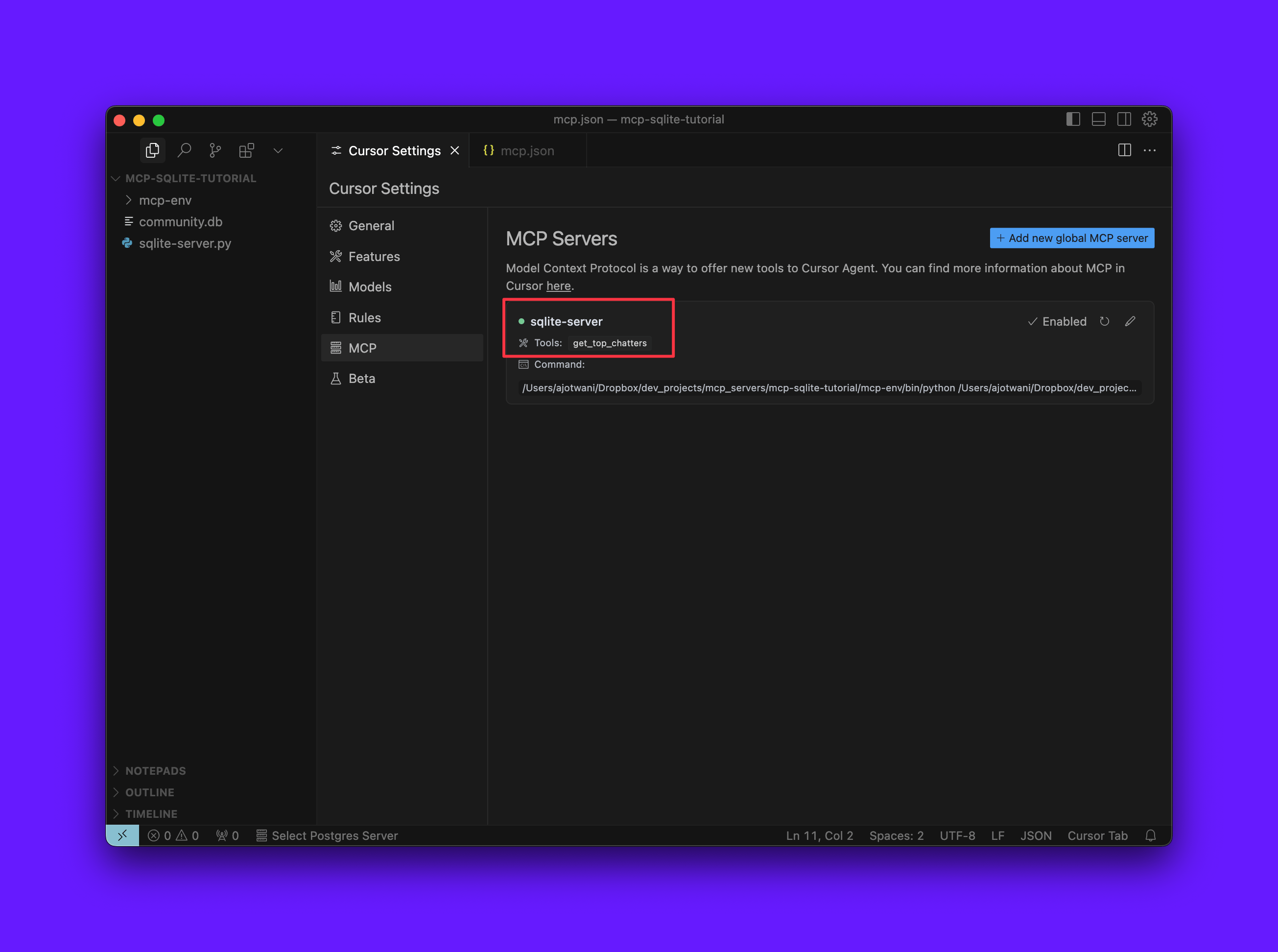Click Ln 11, Col 2 indicator
The image size is (1278, 952).
[x=819, y=835]
